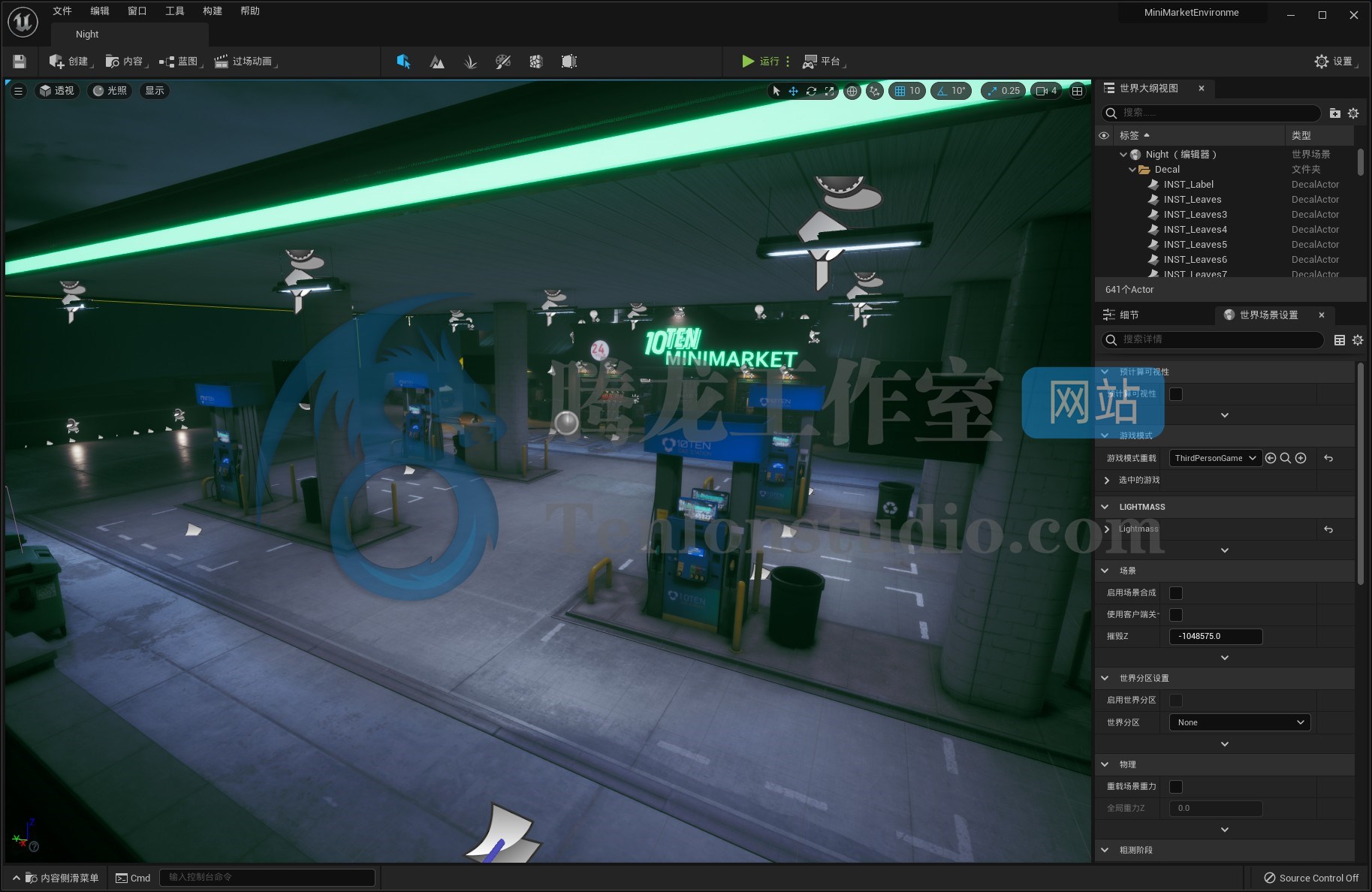Choose the scale gizmo tool

pyautogui.click(x=829, y=91)
